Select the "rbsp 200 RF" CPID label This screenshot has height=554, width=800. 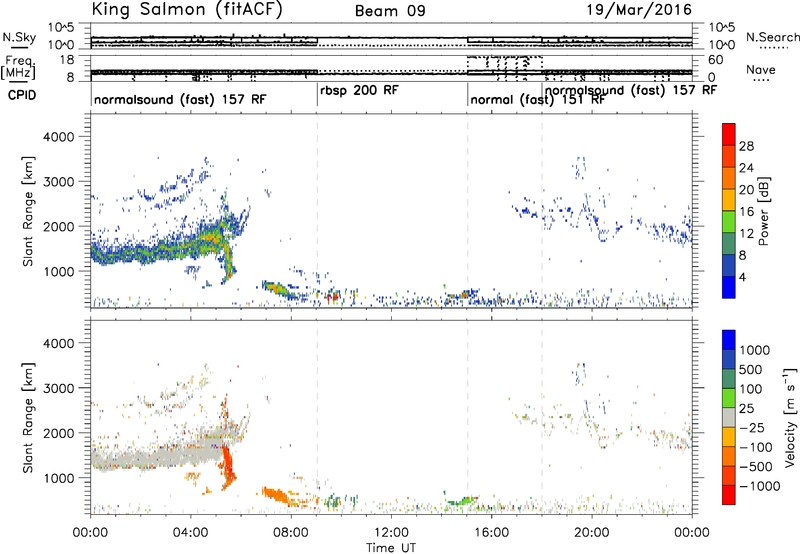click(359, 90)
